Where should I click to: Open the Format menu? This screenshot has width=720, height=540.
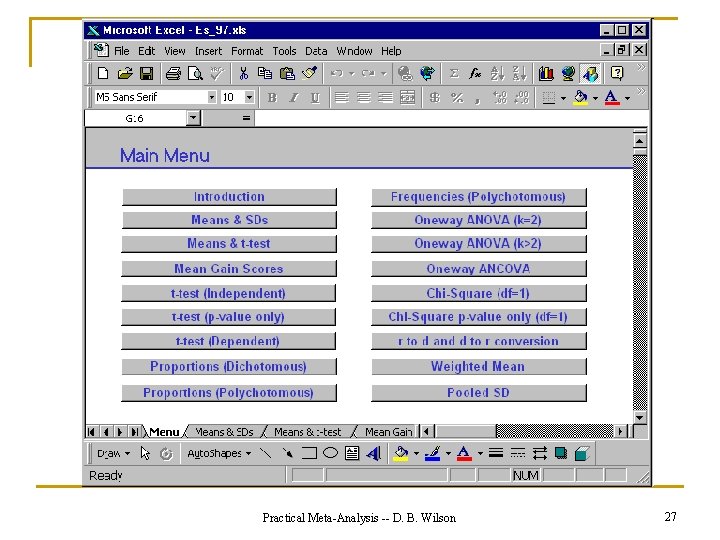[247, 51]
